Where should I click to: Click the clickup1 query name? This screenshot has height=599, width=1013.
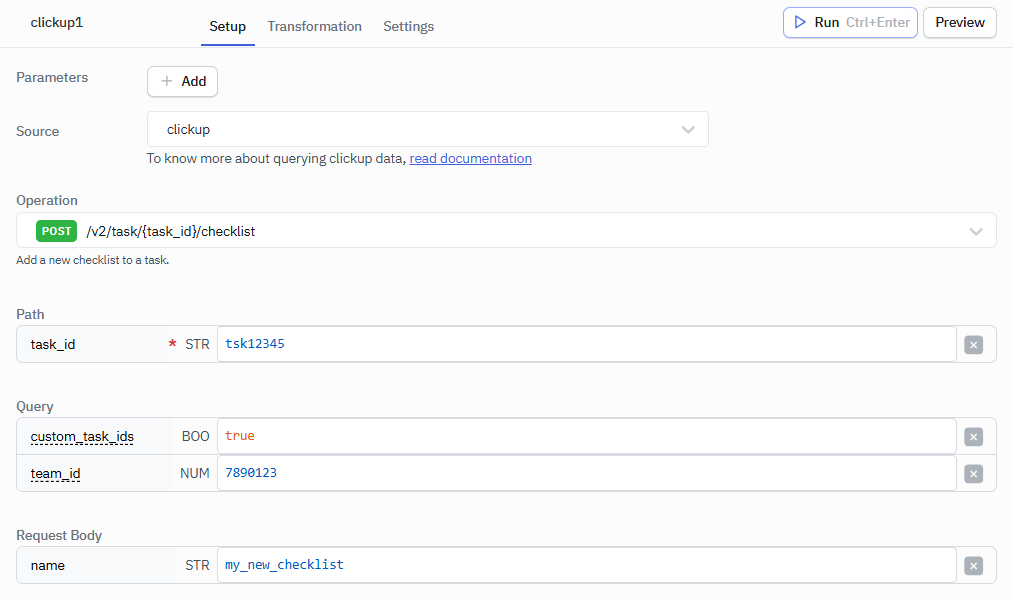click(x=57, y=23)
